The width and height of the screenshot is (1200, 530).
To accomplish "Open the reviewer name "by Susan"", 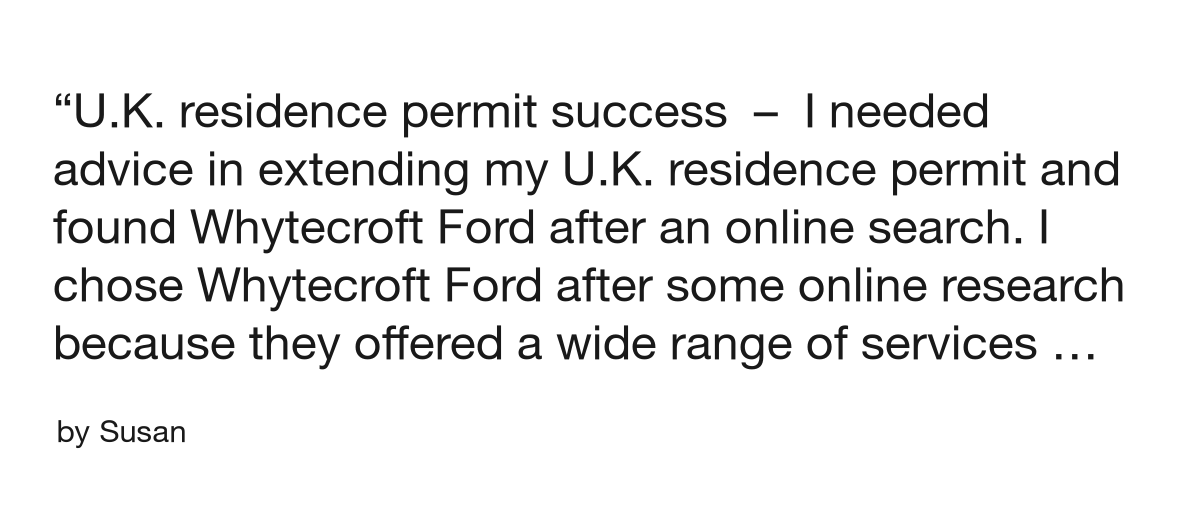I will pyautogui.click(x=122, y=434).
